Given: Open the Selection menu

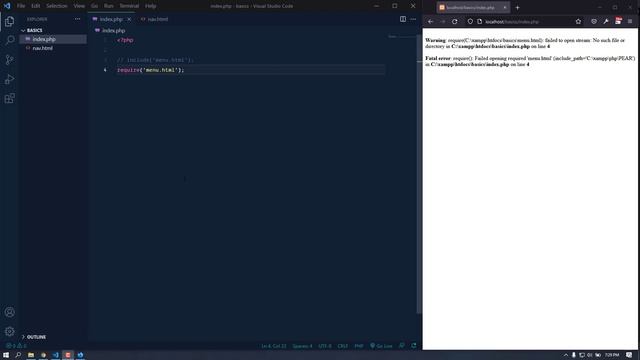Looking at the screenshot, I should pyautogui.click(x=56, y=6).
